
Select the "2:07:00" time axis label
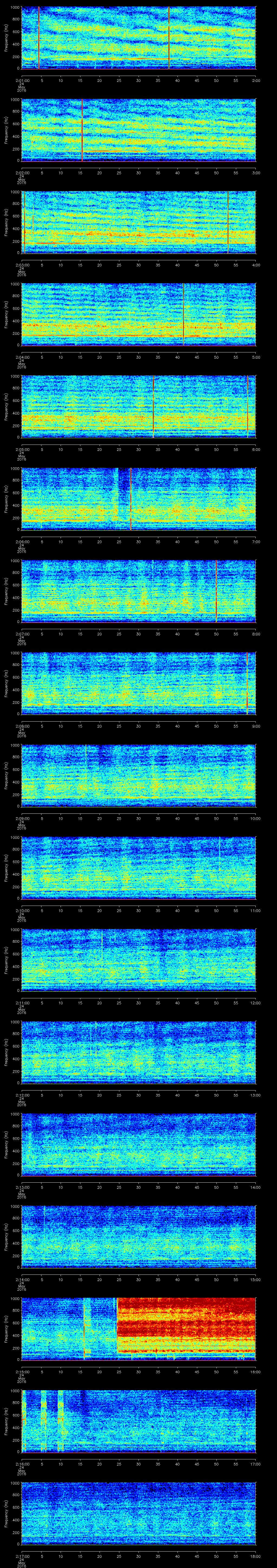coord(22,634)
